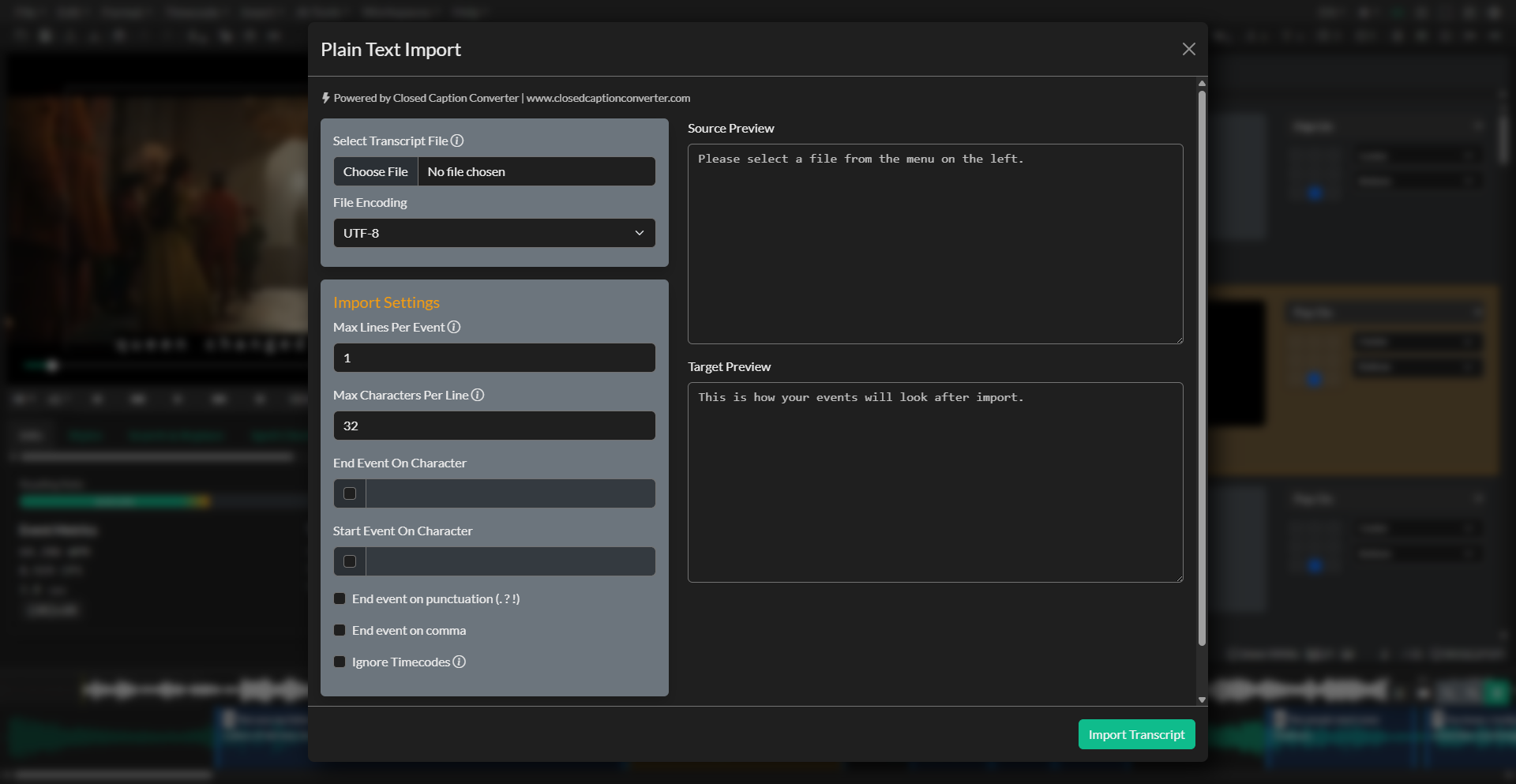Click the Import Transcript button
Image resolution: width=1516 pixels, height=784 pixels.
[1136, 734]
